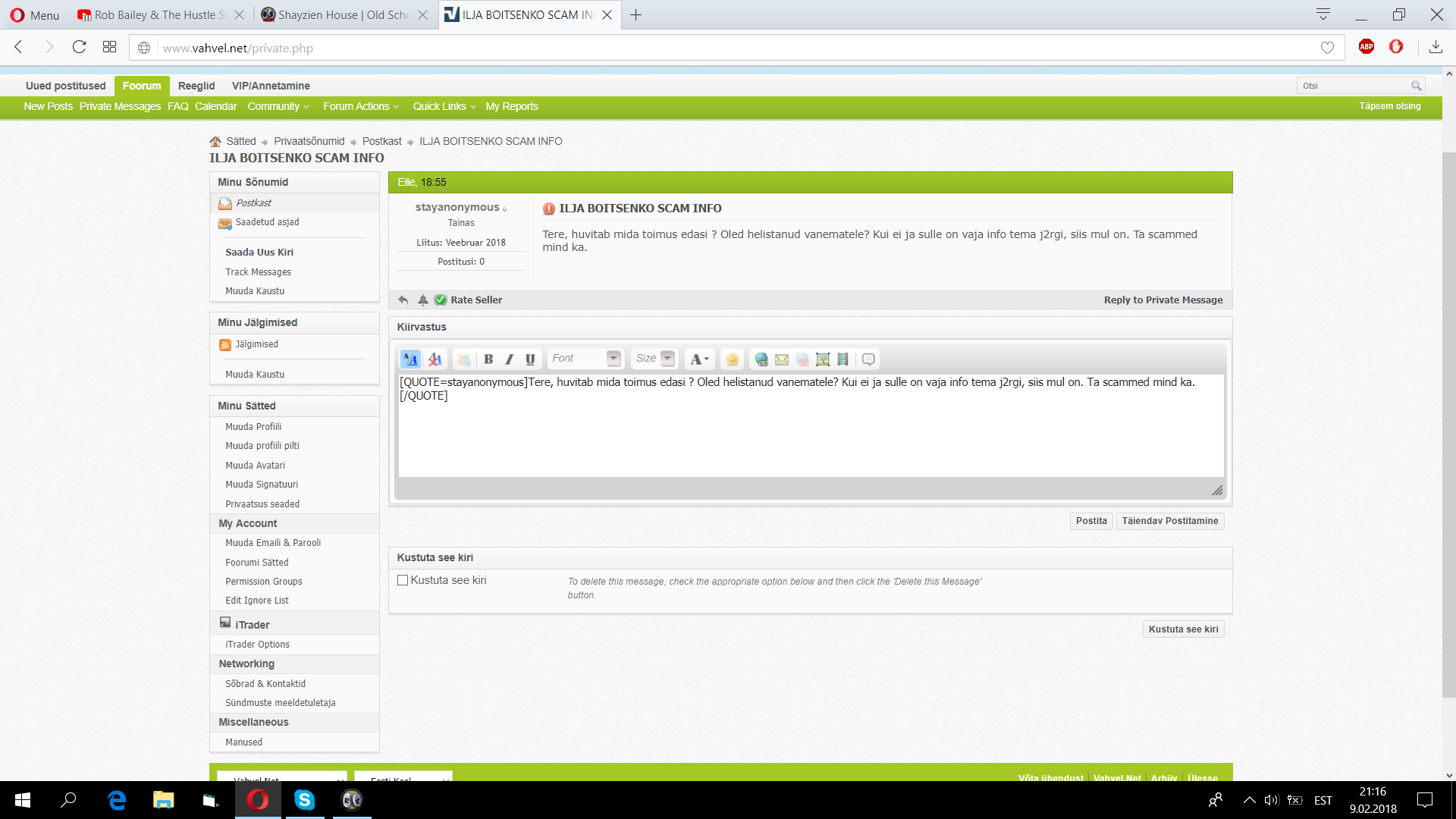The image size is (1456, 819).
Task: Open the Speed Dial grid icon
Action: pyautogui.click(x=109, y=47)
